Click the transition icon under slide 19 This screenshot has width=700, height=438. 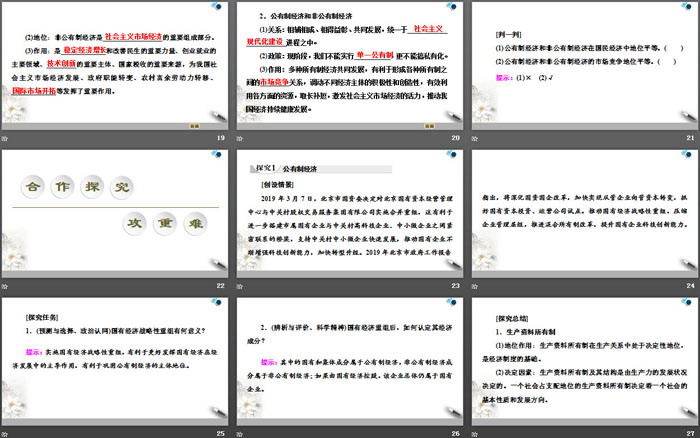pyautogui.click(x=5, y=140)
